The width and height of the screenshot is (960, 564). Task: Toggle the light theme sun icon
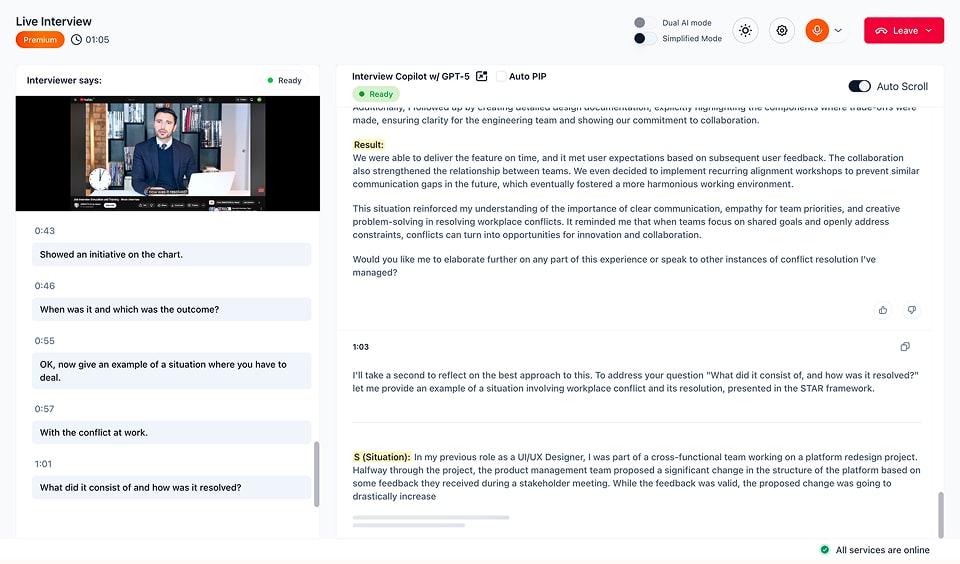(x=745, y=30)
